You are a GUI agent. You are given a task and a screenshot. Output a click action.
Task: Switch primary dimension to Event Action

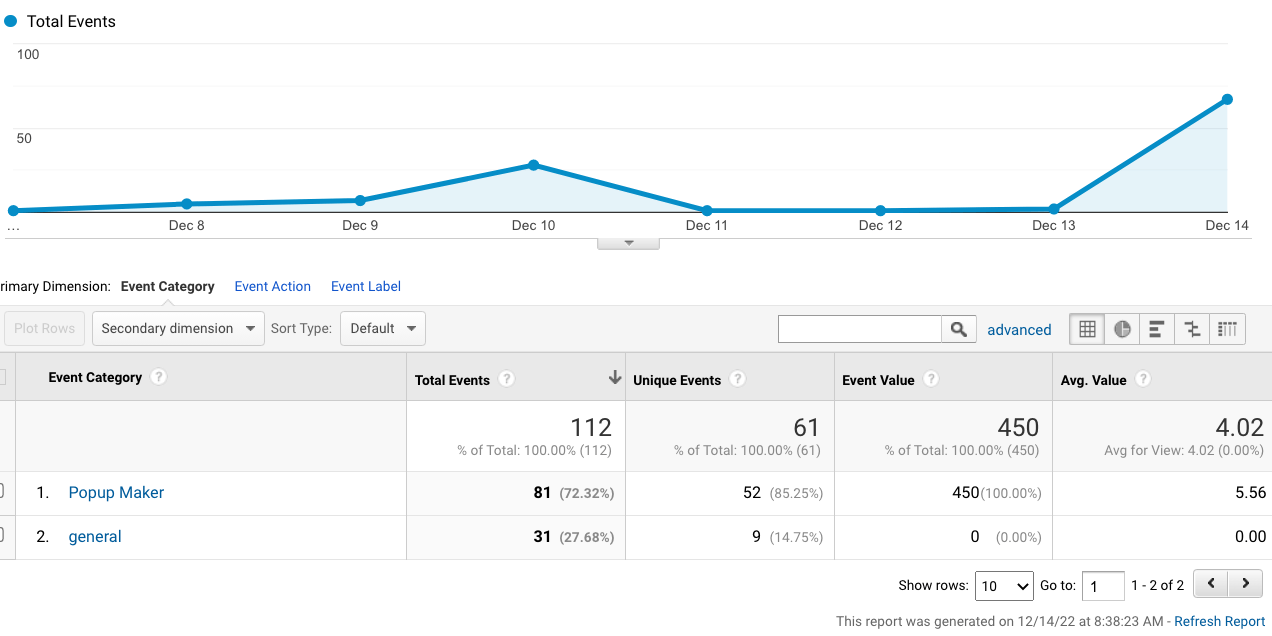coord(272,286)
